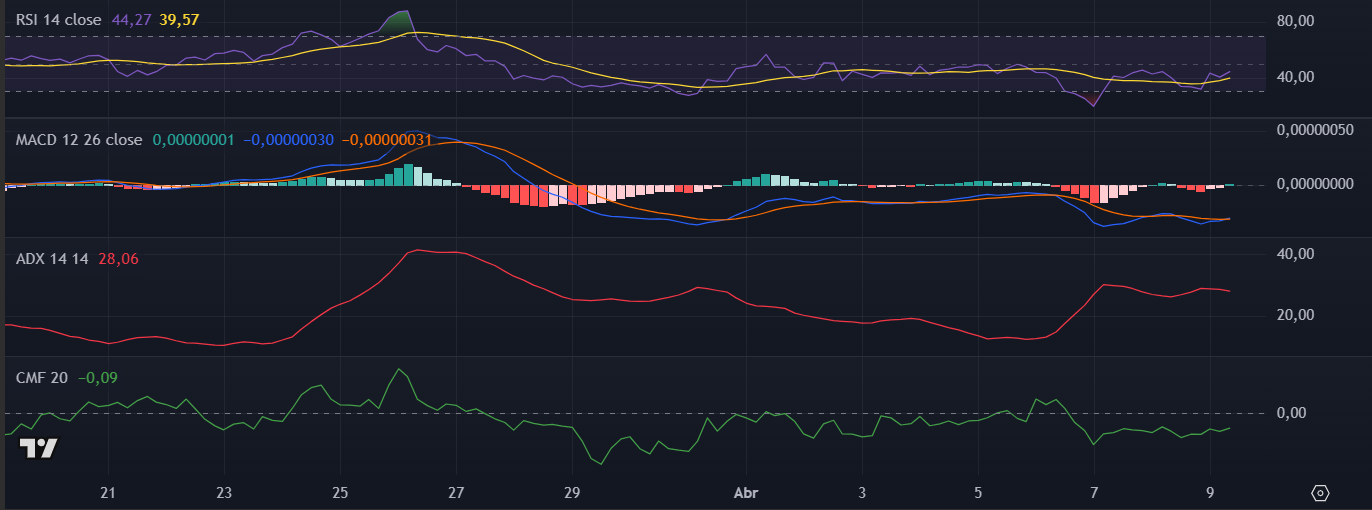Click the ADX value 28,06
1372x510 pixels.
[118, 259]
